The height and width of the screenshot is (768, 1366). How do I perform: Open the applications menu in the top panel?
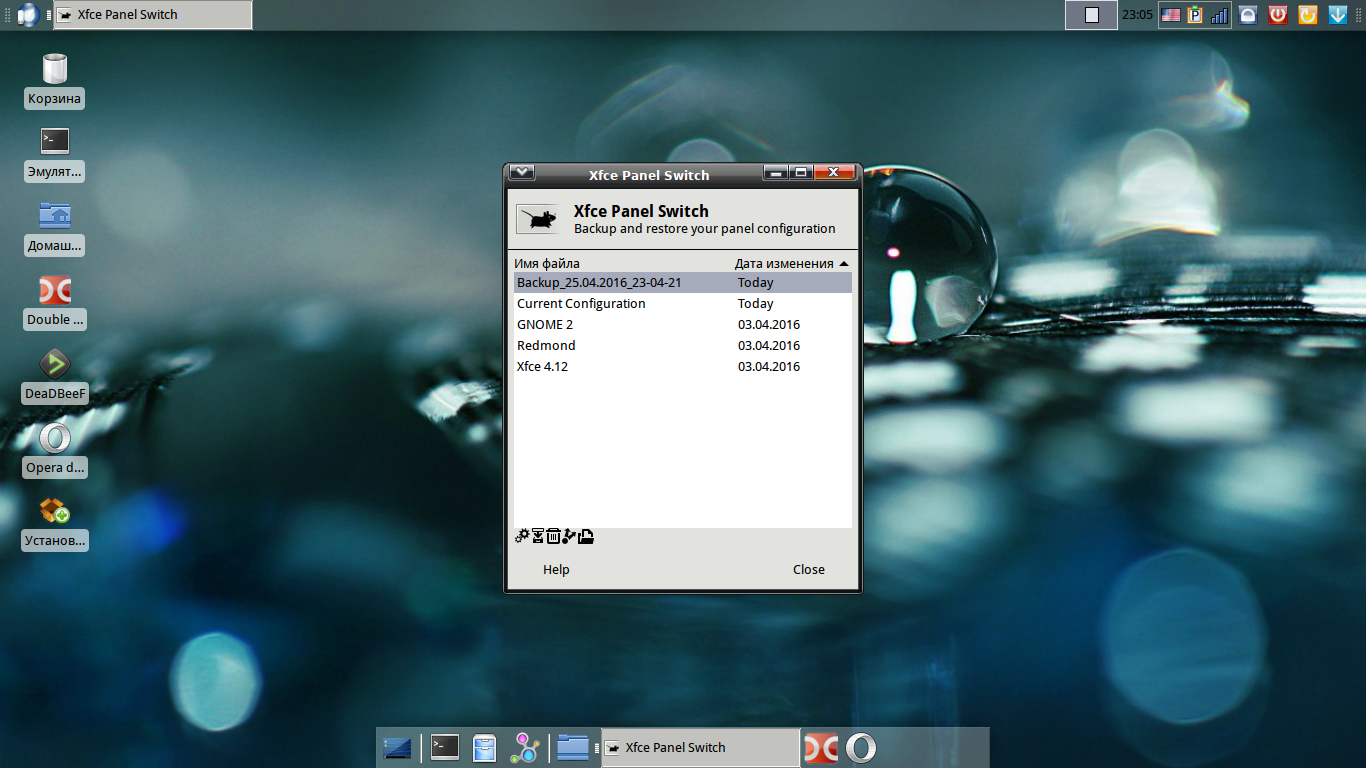(28, 15)
